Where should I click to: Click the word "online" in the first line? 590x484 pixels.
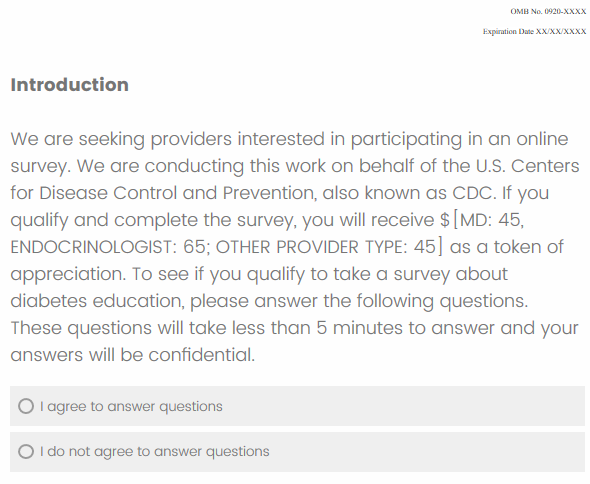click(542, 139)
